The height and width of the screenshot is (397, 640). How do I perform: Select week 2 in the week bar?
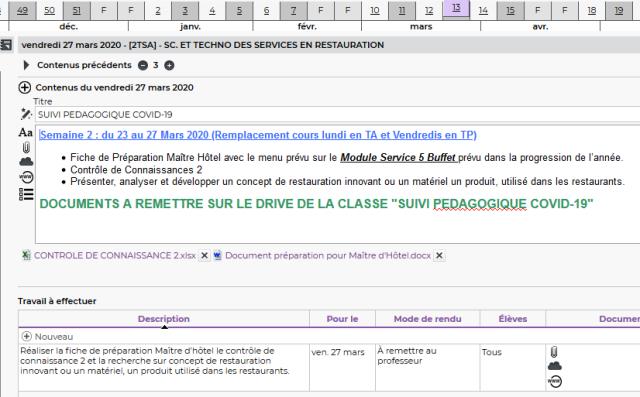[158, 10]
